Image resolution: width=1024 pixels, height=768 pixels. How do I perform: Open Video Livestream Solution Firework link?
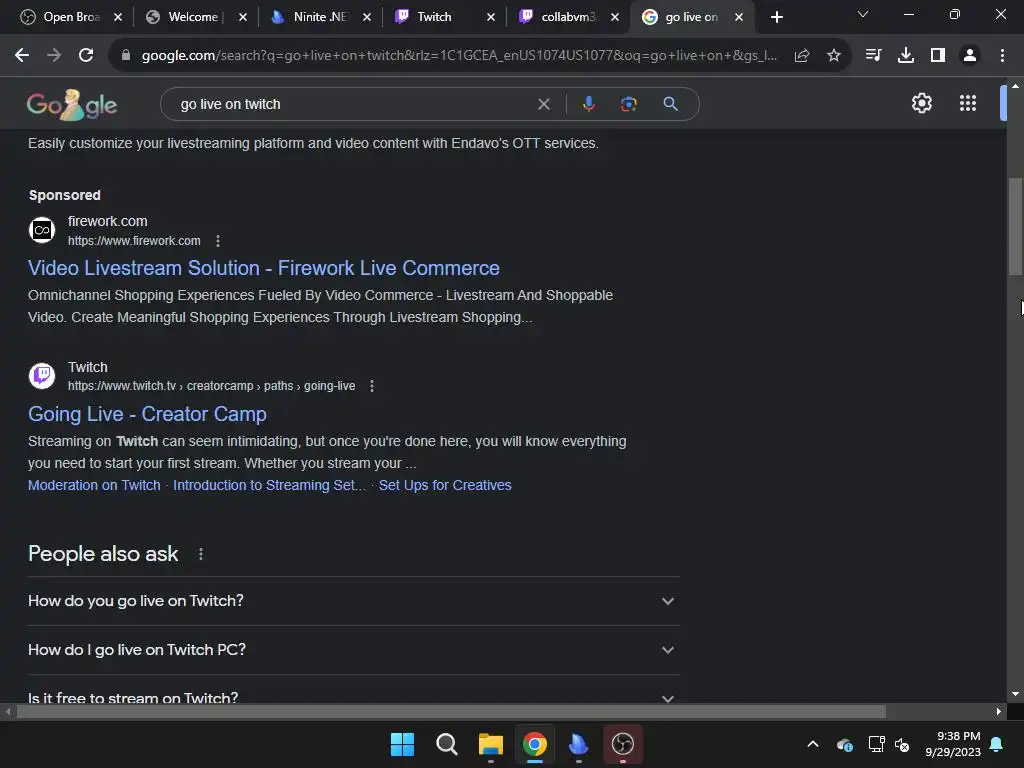264,268
